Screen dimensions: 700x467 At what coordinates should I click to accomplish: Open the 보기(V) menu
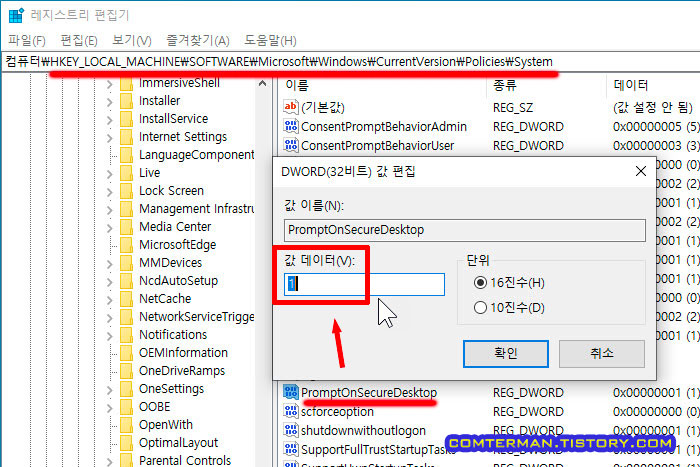(132, 41)
